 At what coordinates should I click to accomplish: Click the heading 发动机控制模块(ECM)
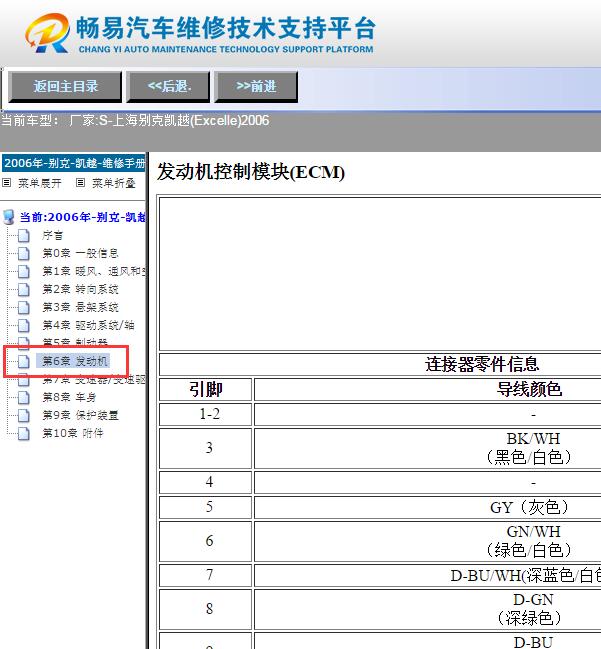click(250, 172)
